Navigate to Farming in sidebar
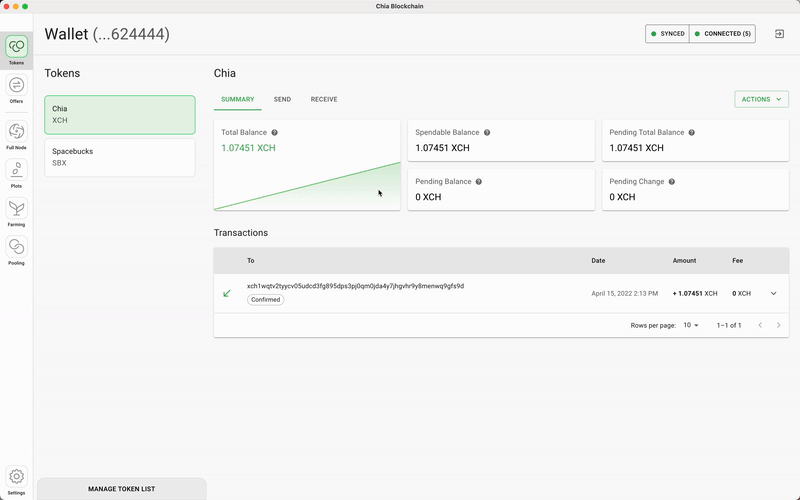This screenshot has height=500, width=800. (16, 209)
